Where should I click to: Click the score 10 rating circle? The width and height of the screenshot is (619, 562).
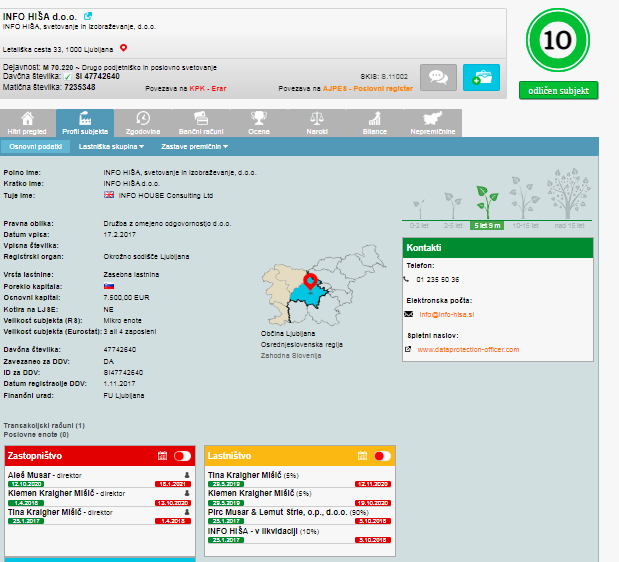[x=558, y=41]
